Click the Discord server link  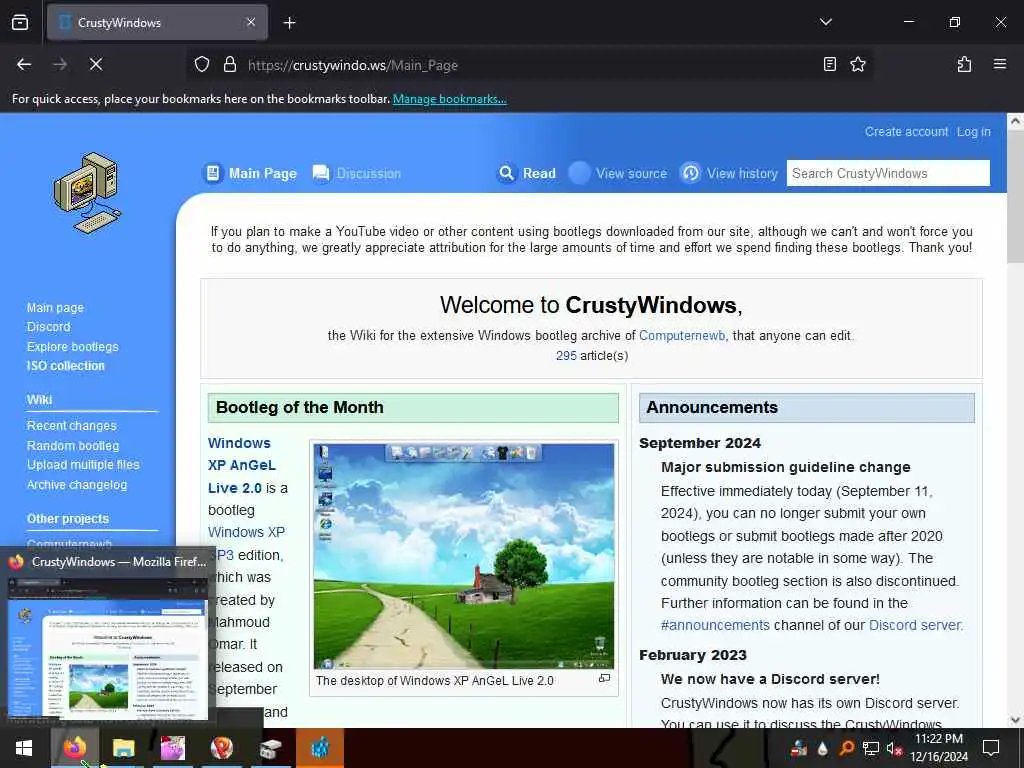(914, 626)
